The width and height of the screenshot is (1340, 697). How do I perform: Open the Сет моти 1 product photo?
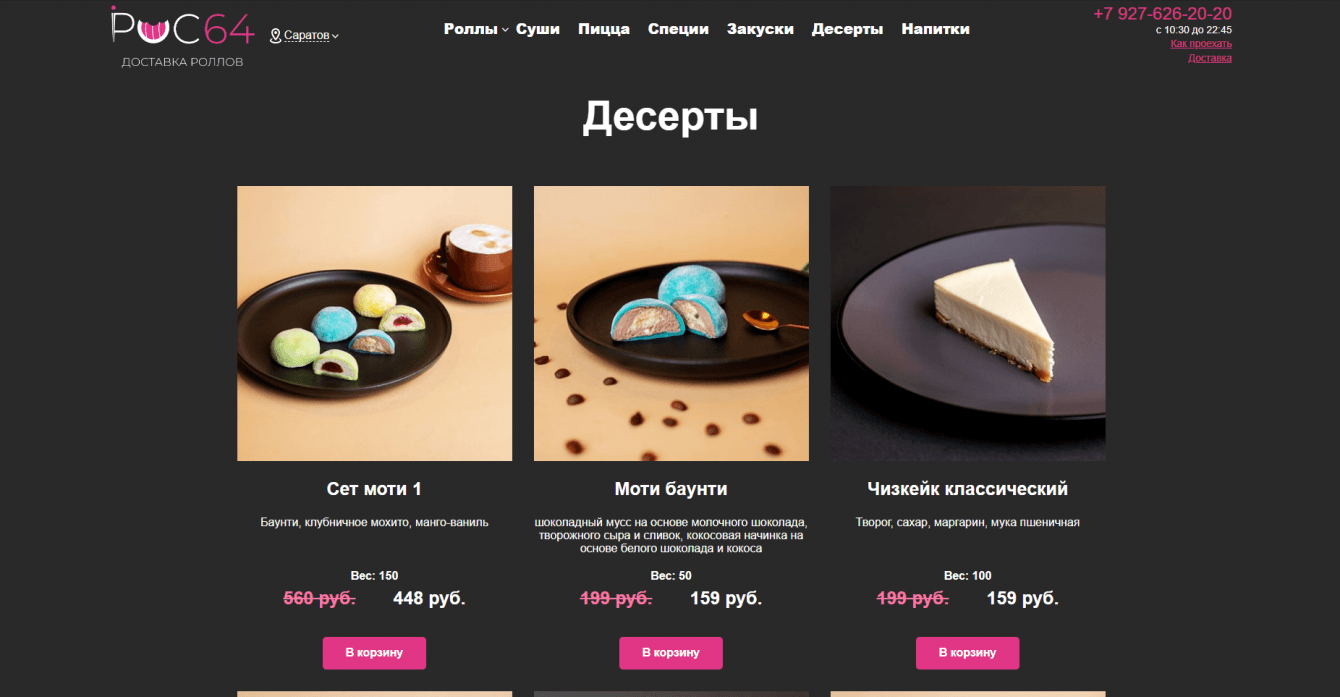pyautogui.click(x=374, y=323)
